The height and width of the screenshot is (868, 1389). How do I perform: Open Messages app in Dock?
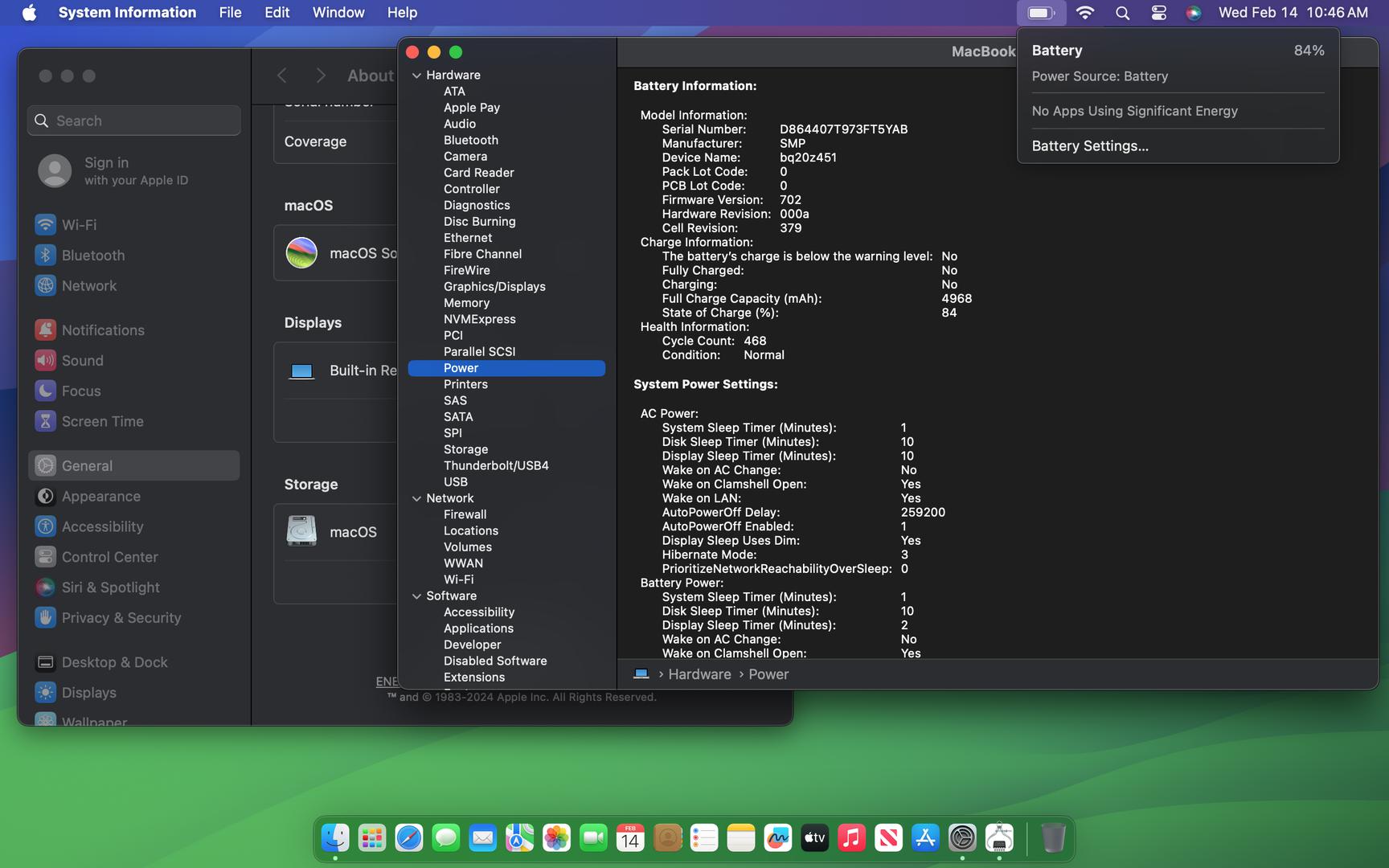point(446,838)
